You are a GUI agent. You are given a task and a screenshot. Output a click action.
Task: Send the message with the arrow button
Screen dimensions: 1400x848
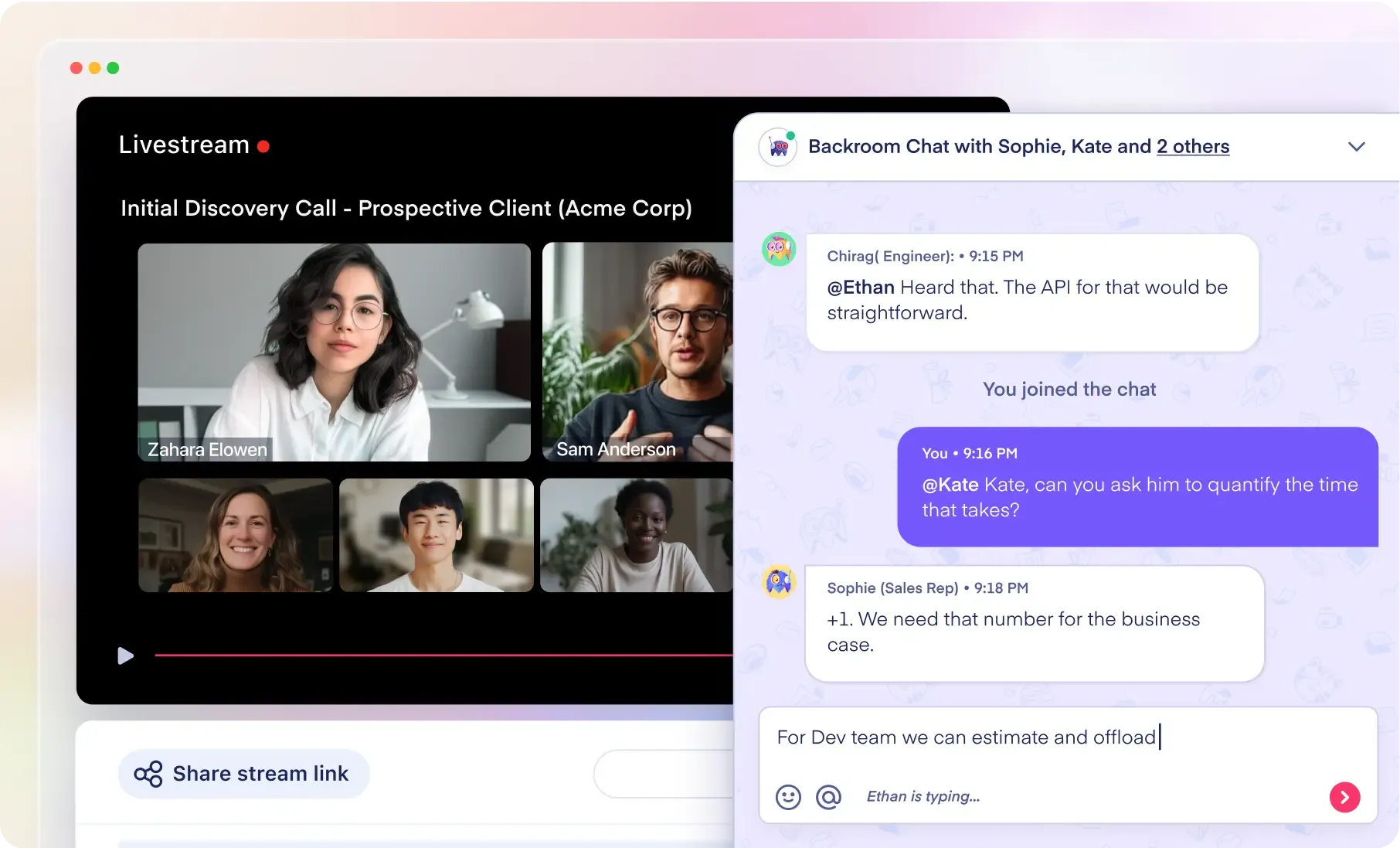pyautogui.click(x=1344, y=797)
